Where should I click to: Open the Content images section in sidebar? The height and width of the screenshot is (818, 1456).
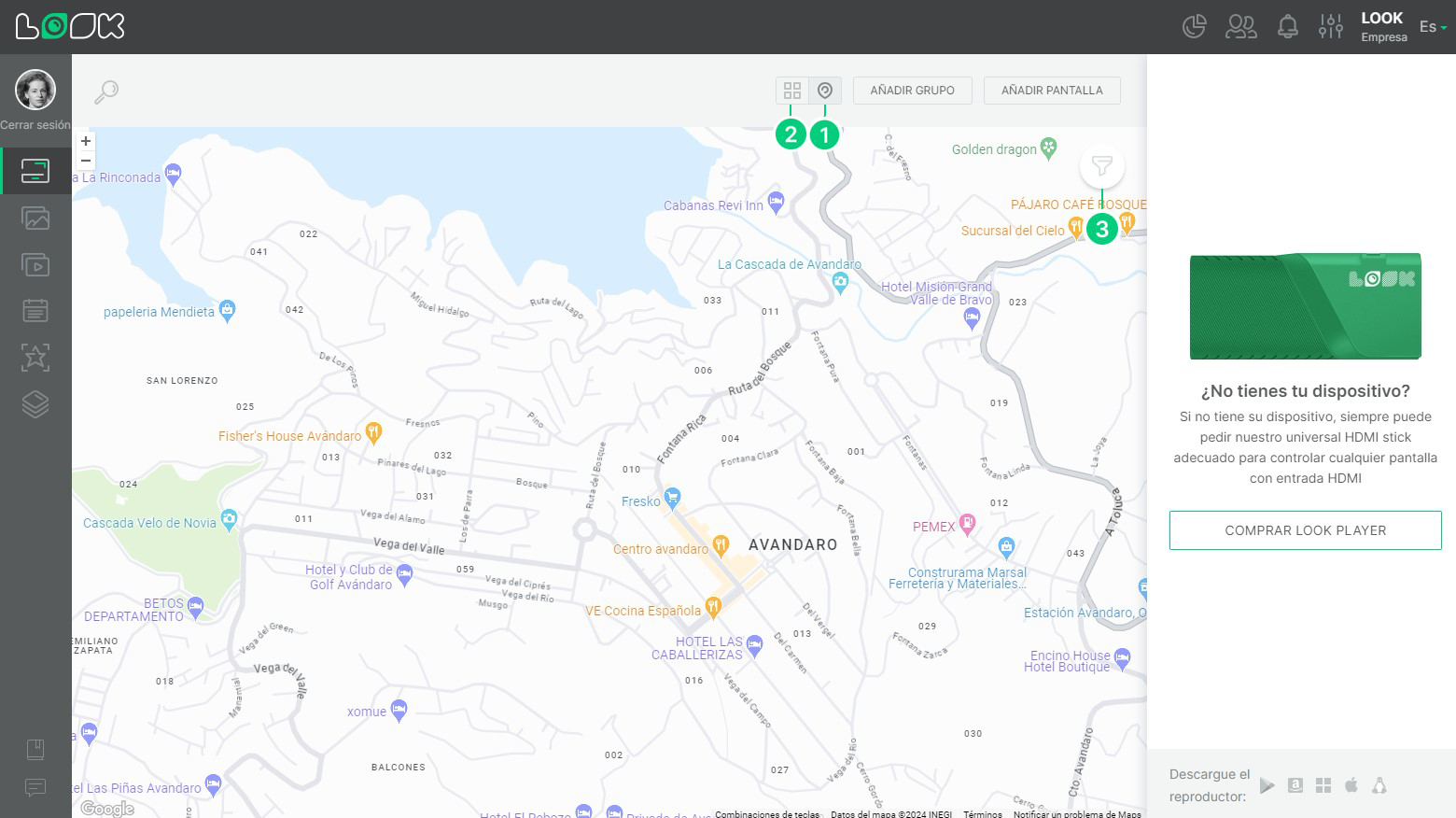(35, 219)
